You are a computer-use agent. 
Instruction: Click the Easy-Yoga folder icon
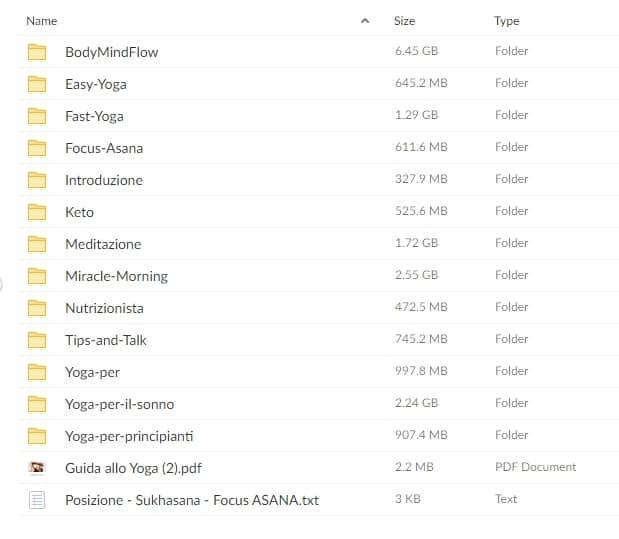tap(37, 84)
